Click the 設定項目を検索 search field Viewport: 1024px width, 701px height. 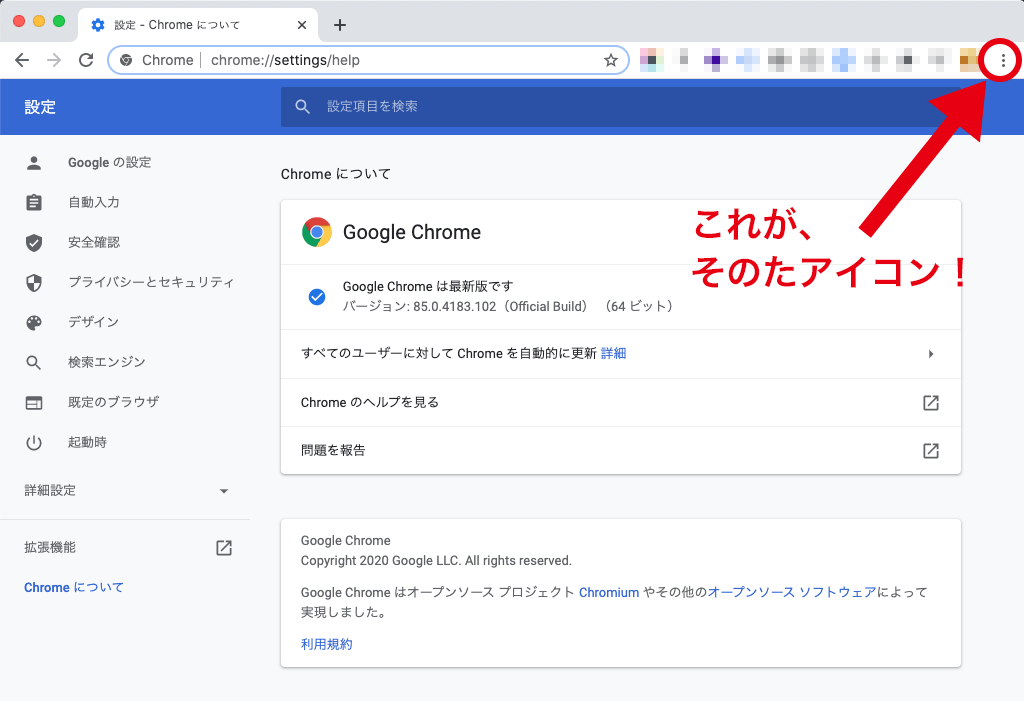tap(620, 106)
